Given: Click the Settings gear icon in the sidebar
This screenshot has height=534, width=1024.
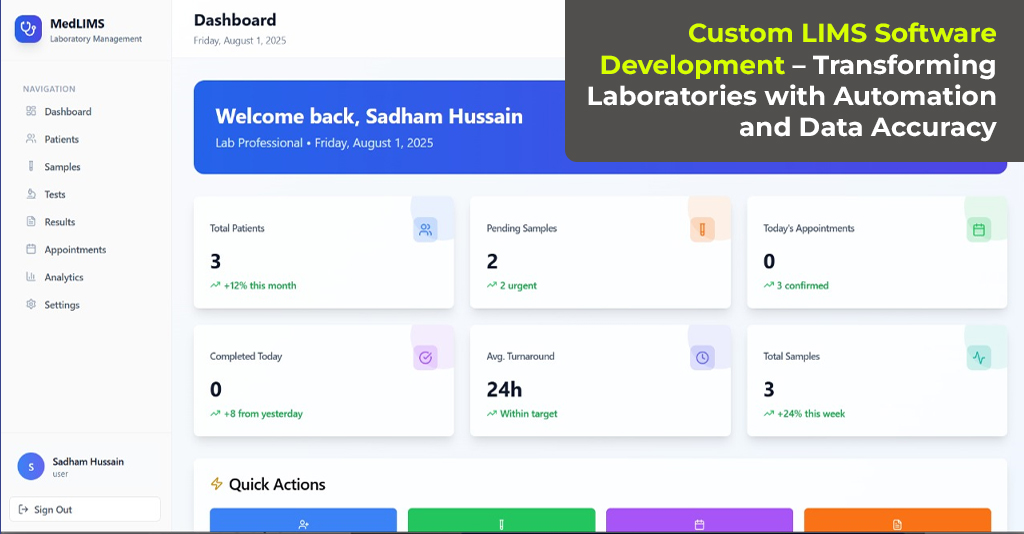Looking at the screenshot, I should [x=31, y=304].
